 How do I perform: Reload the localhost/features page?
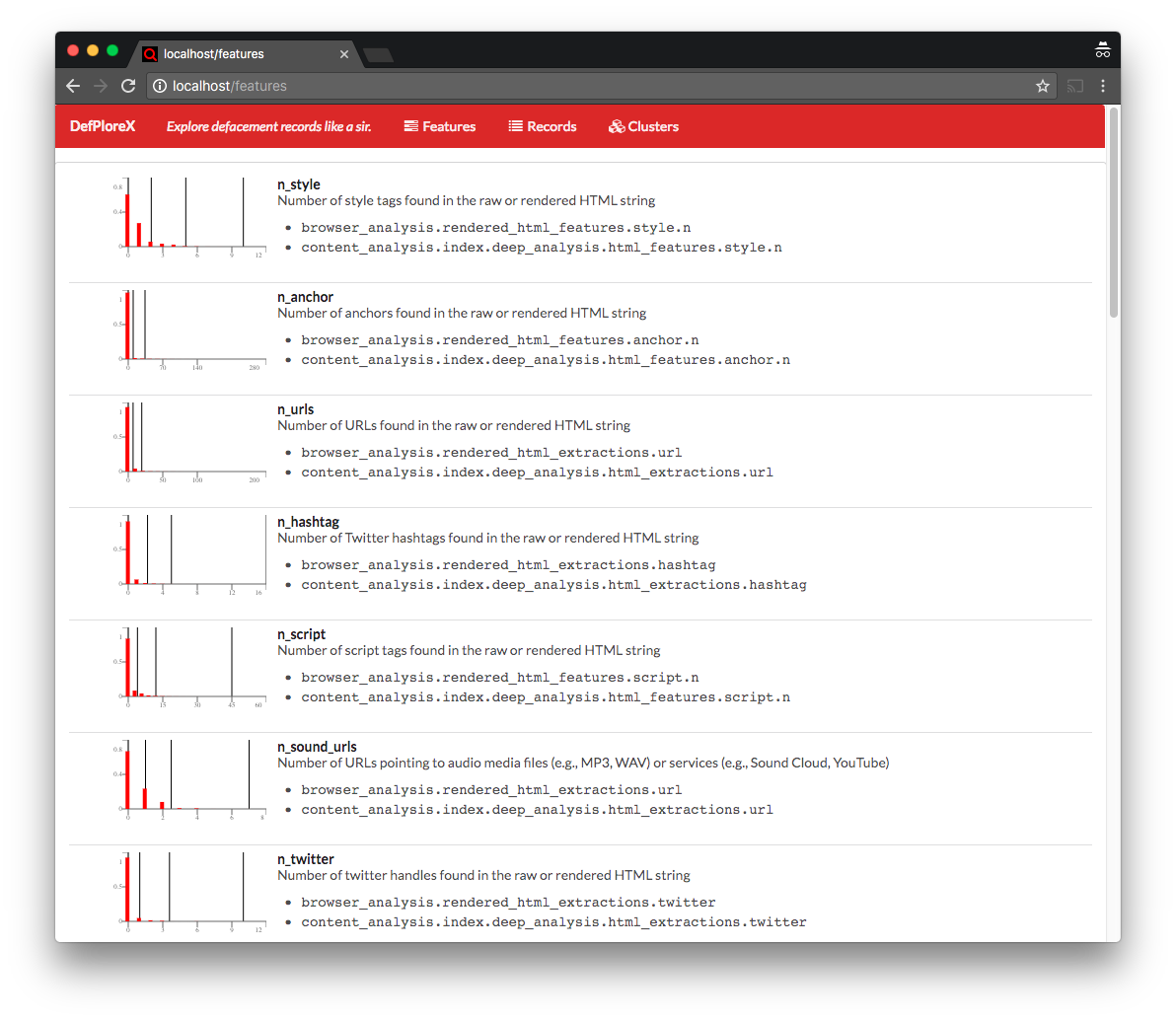[x=128, y=86]
